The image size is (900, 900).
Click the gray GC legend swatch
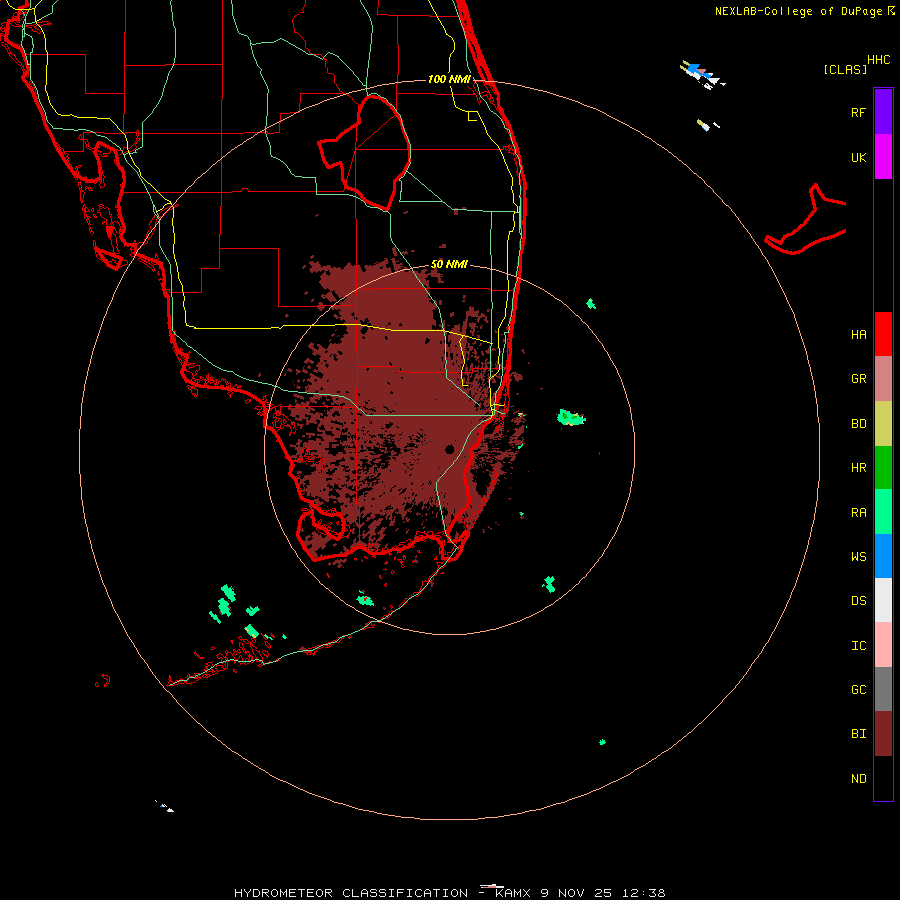point(883,689)
